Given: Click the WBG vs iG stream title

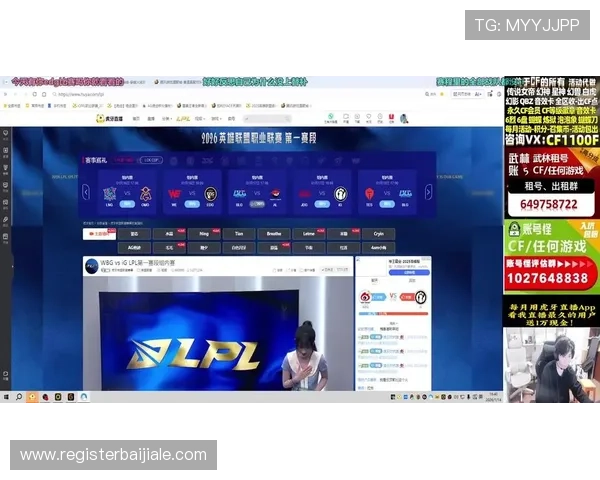Looking at the screenshot, I should tap(138, 263).
